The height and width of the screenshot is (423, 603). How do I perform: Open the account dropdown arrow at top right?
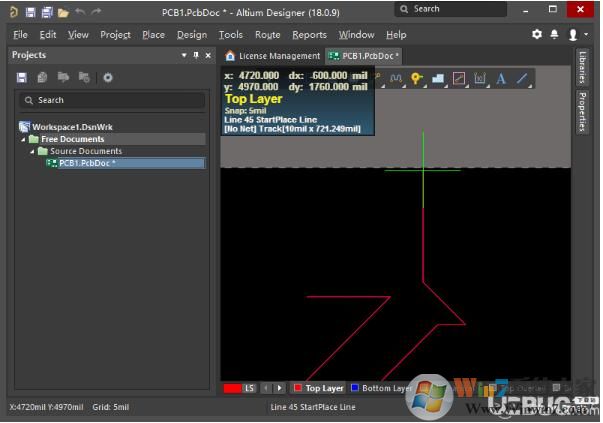586,34
